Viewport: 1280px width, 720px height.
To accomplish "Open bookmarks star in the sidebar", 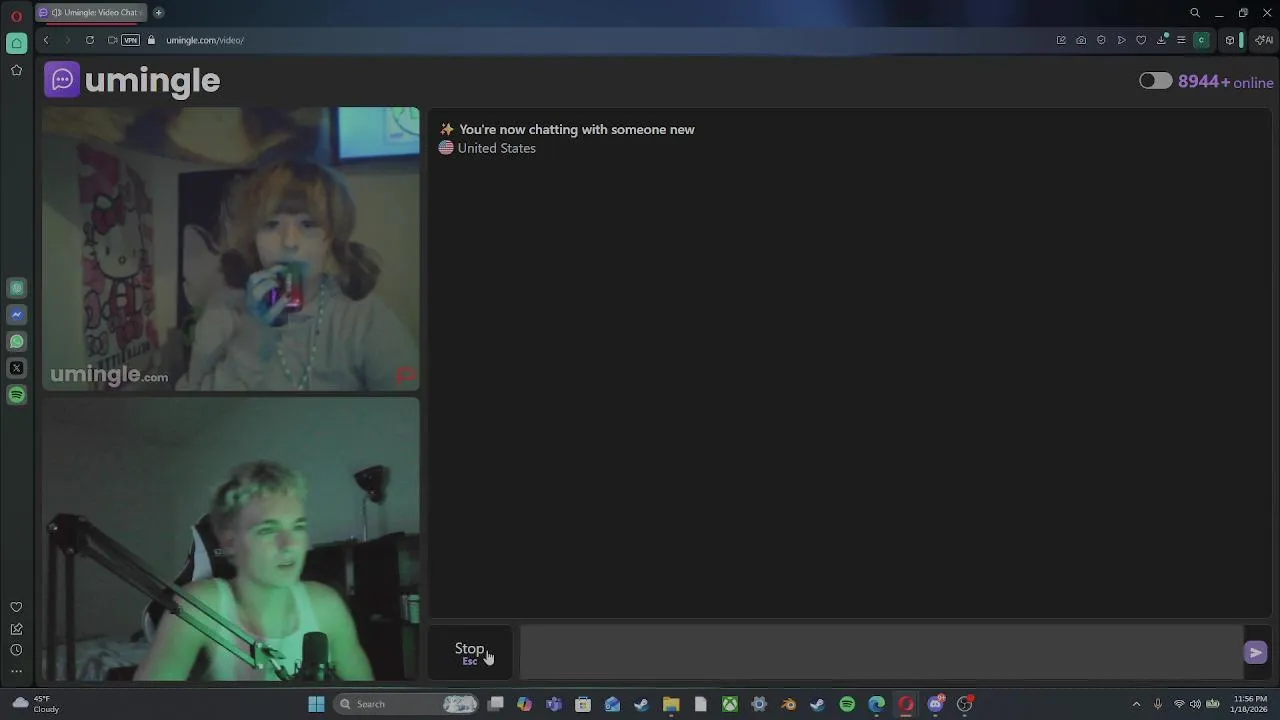I will click(x=16, y=70).
